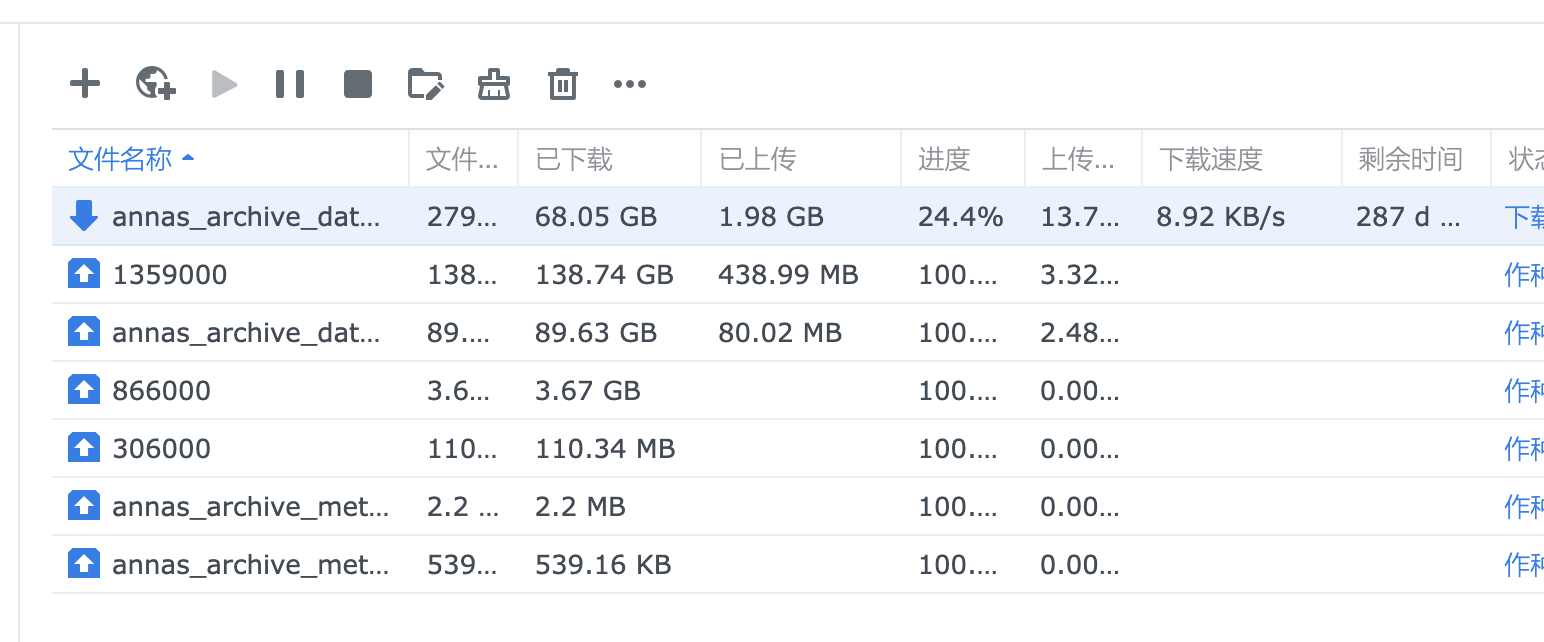
Task: Clear completed tasks with broom icon
Action: click(x=494, y=84)
